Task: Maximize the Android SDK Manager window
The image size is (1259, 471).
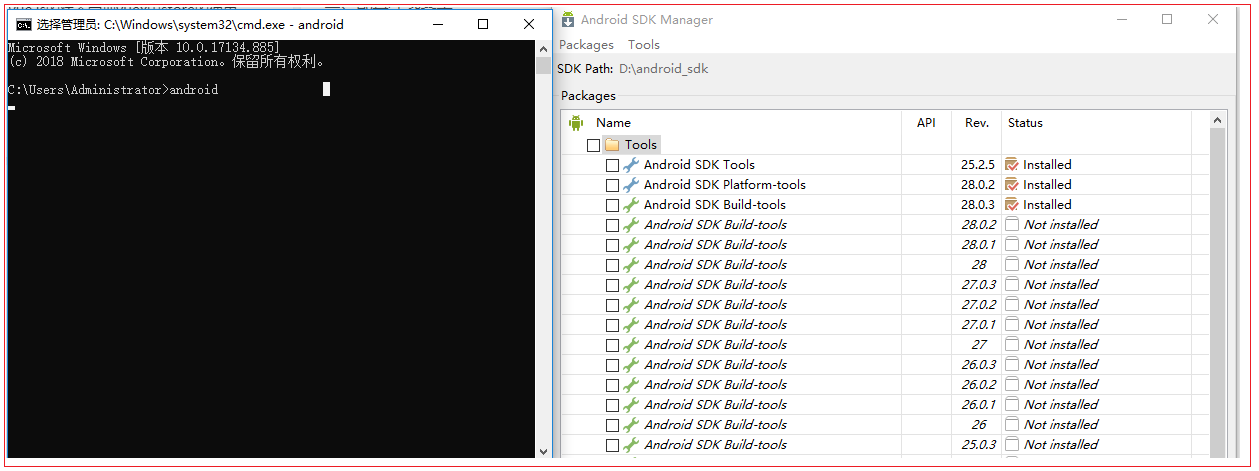Action: tap(1167, 19)
